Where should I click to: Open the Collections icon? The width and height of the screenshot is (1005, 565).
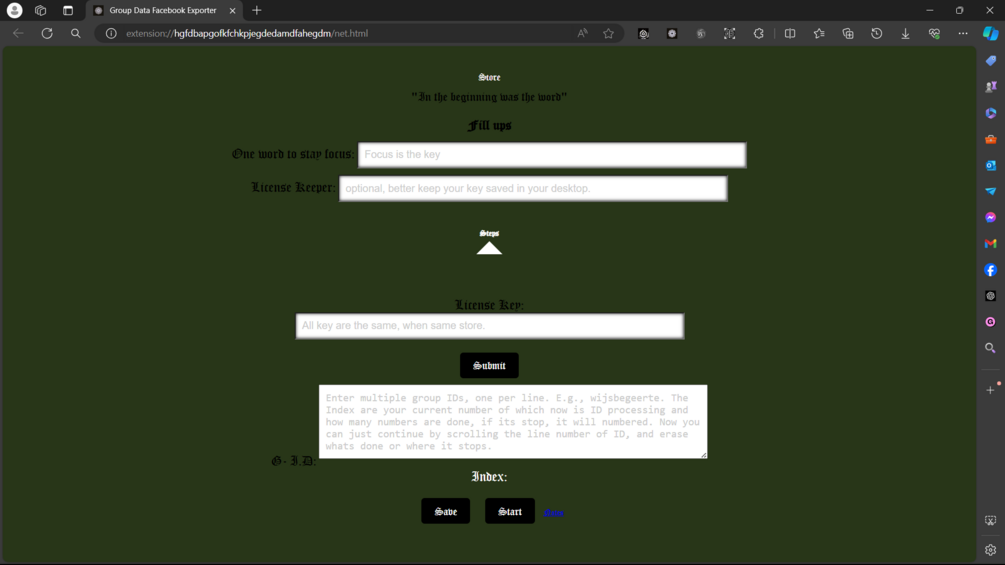847,33
